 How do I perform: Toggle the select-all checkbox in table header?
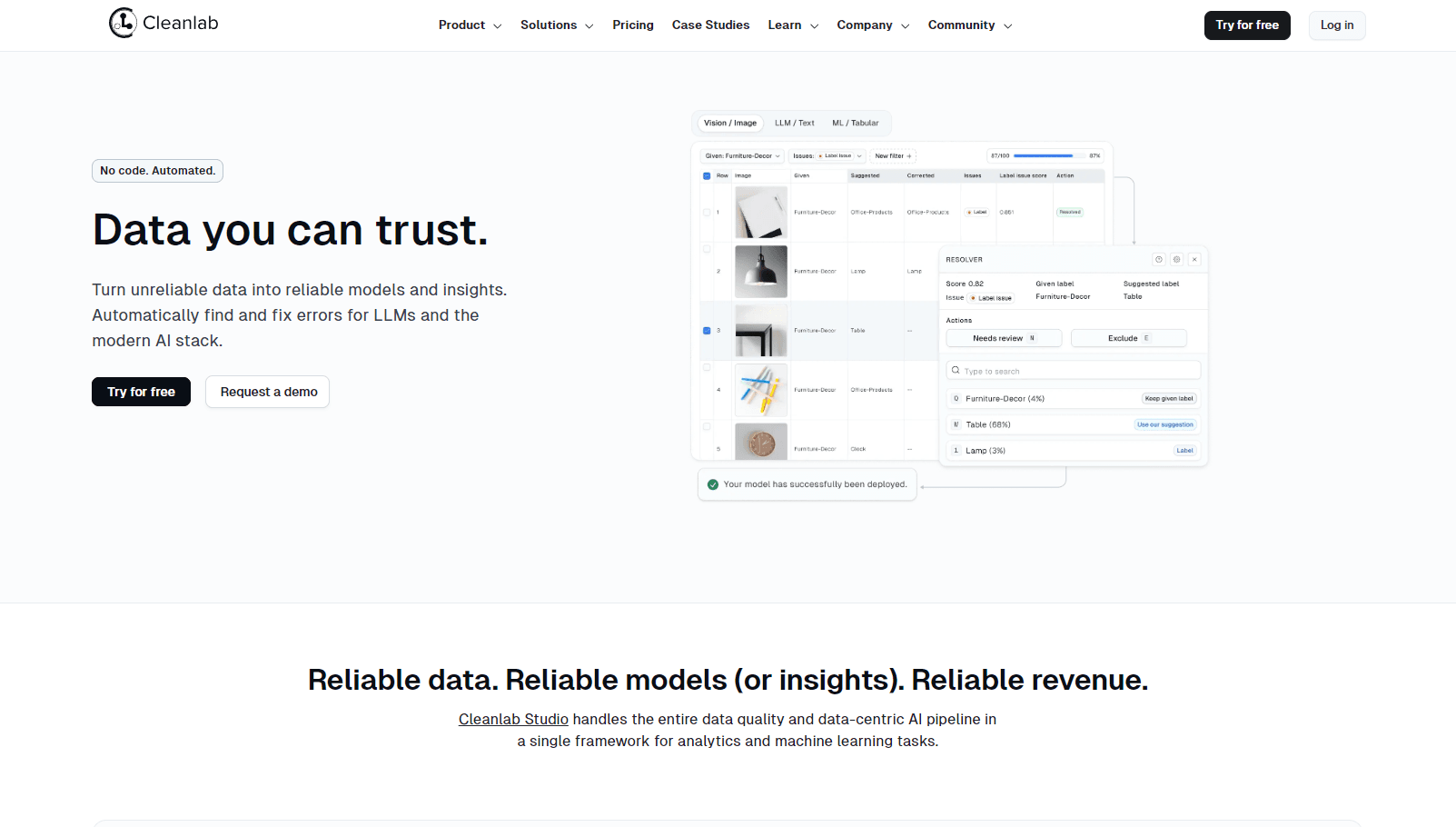(x=707, y=176)
